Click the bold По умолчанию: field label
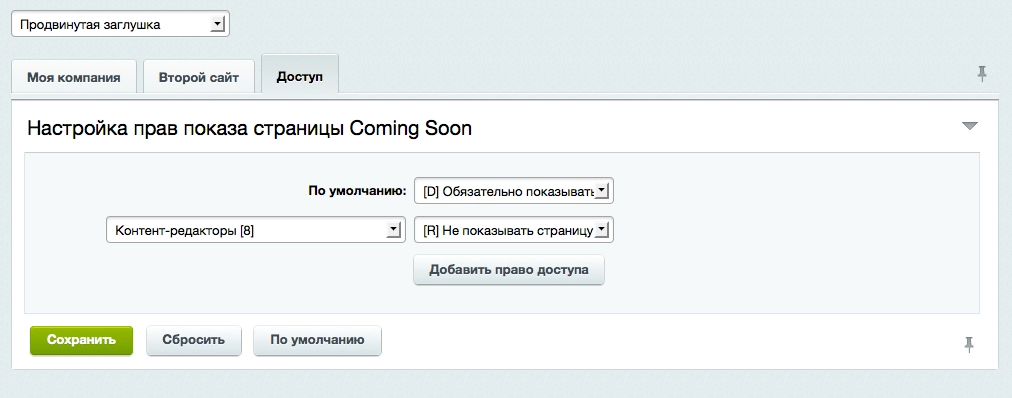The height and width of the screenshot is (398, 1012). pyautogui.click(x=357, y=191)
